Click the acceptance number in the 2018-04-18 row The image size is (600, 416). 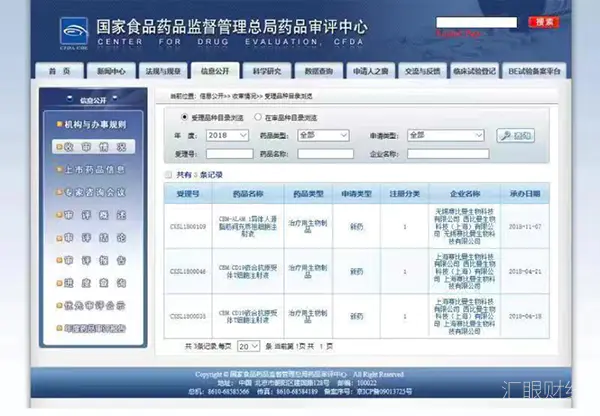click(x=188, y=316)
